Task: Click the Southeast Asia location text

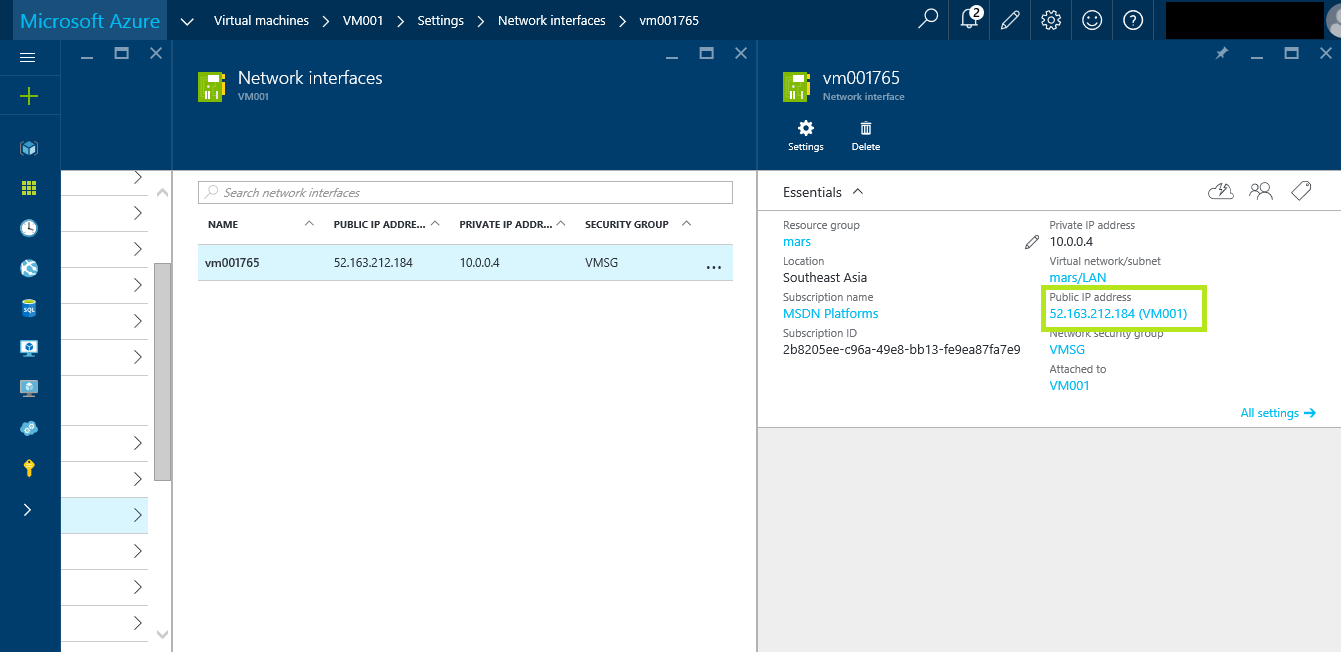Action: click(825, 277)
